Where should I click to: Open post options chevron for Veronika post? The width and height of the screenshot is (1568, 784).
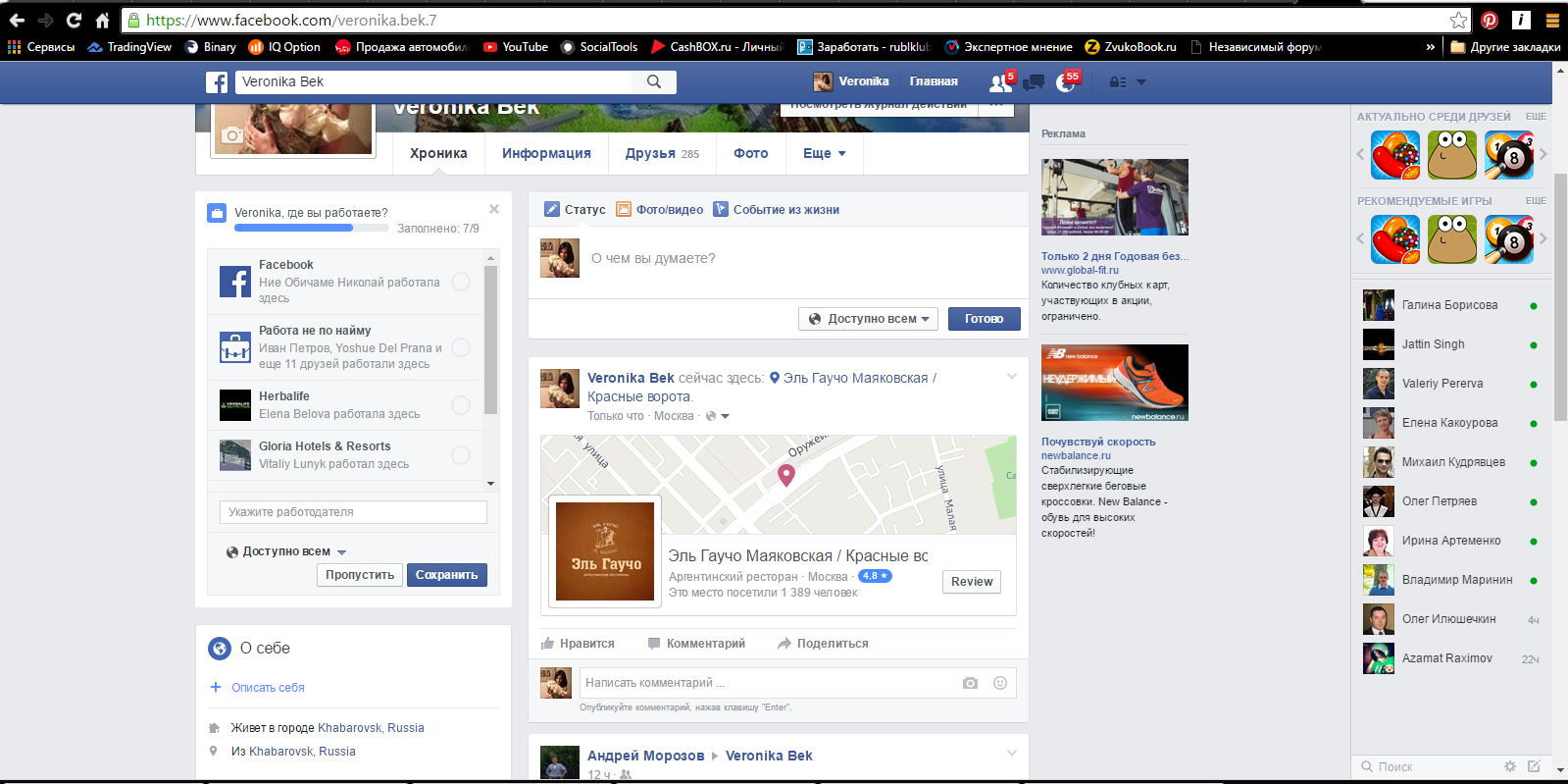point(1012,377)
